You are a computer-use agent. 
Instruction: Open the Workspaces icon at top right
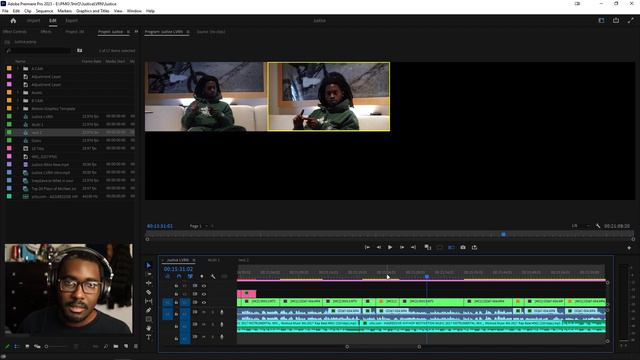601,20
